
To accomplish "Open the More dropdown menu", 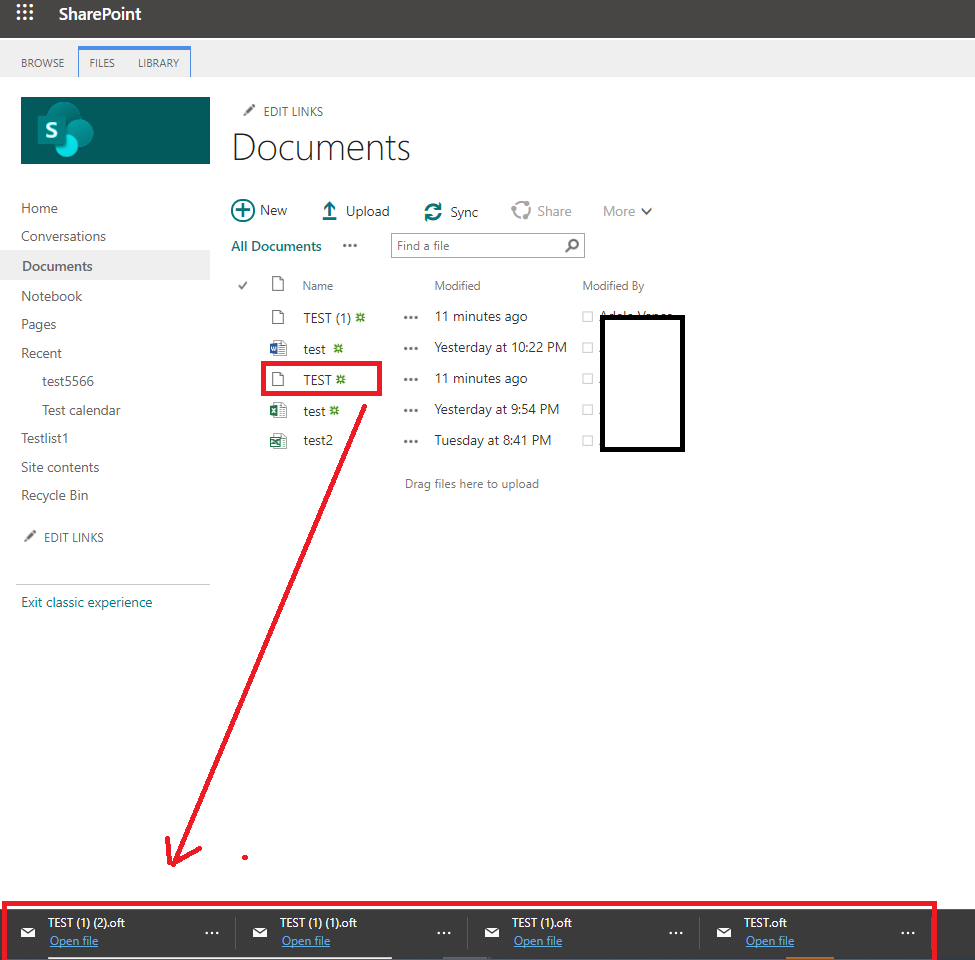I will pyautogui.click(x=626, y=211).
